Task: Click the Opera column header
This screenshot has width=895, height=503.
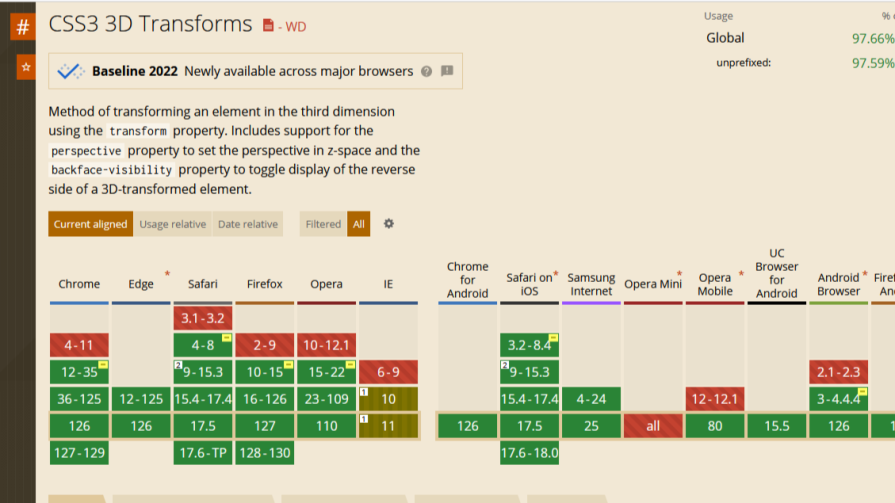Action: pyautogui.click(x=326, y=284)
